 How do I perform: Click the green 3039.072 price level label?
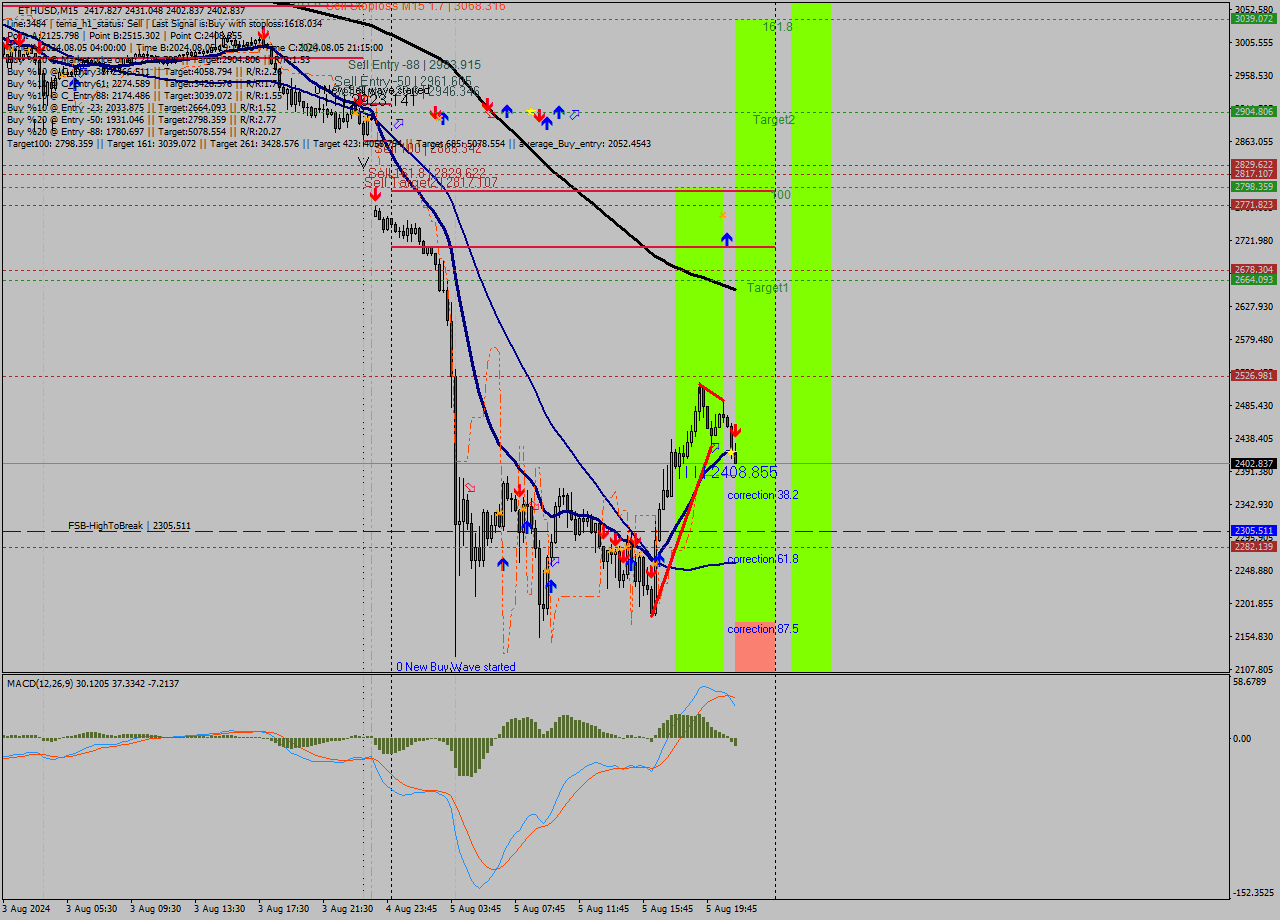[1253, 17]
